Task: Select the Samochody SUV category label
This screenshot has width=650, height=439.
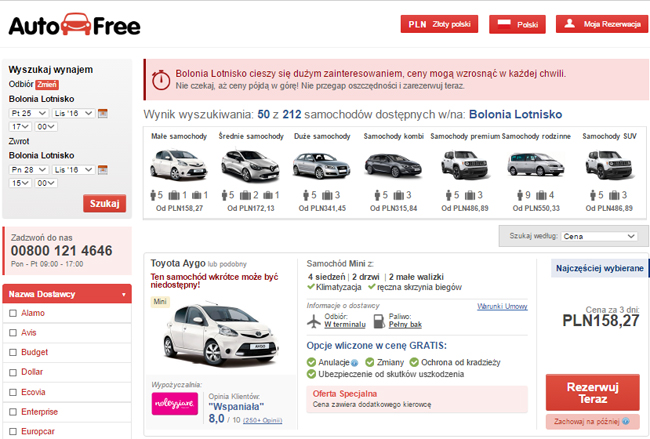Action: [x=609, y=136]
